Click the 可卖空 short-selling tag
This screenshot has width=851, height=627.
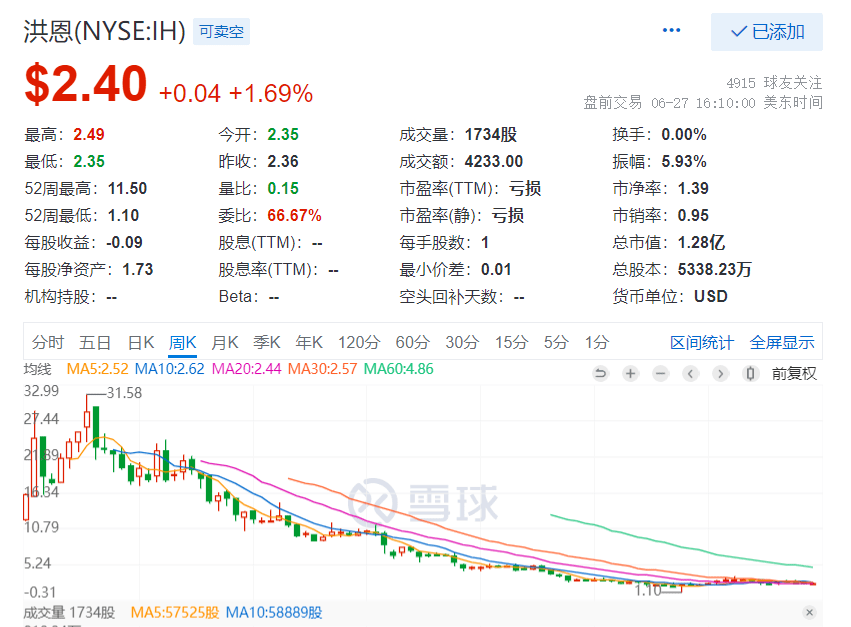pyautogui.click(x=221, y=32)
